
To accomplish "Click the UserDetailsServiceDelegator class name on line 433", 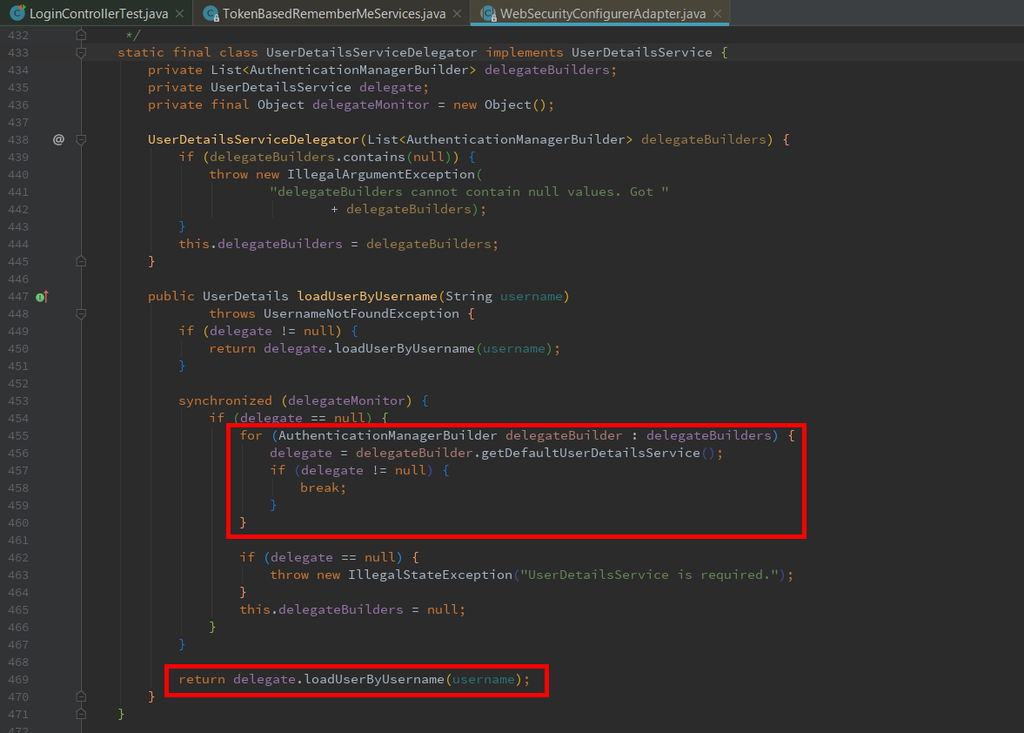I will coord(371,52).
